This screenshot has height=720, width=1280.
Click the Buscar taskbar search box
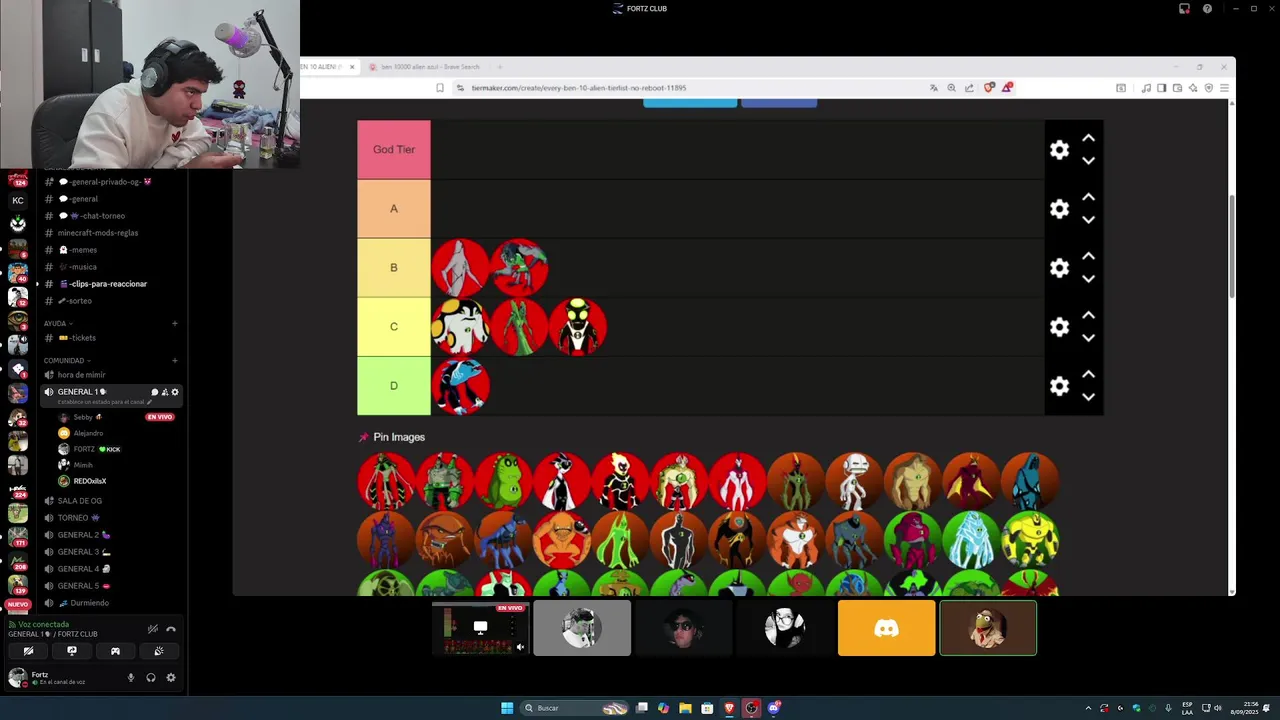[x=575, y=708]
